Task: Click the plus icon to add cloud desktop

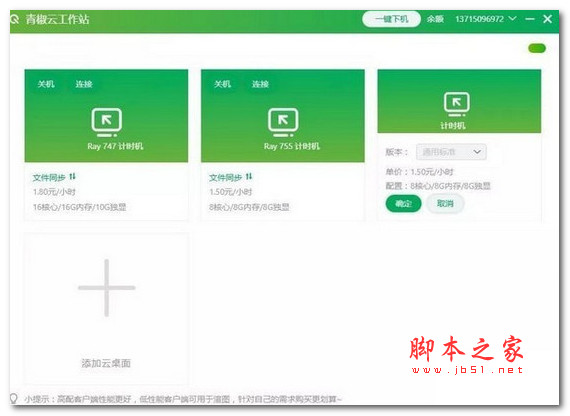Action: (107, 288)
